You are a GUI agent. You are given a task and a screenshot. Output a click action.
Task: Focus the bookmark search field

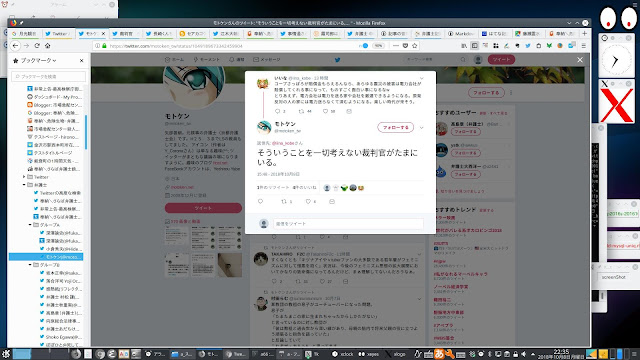(x=49, y=76)
